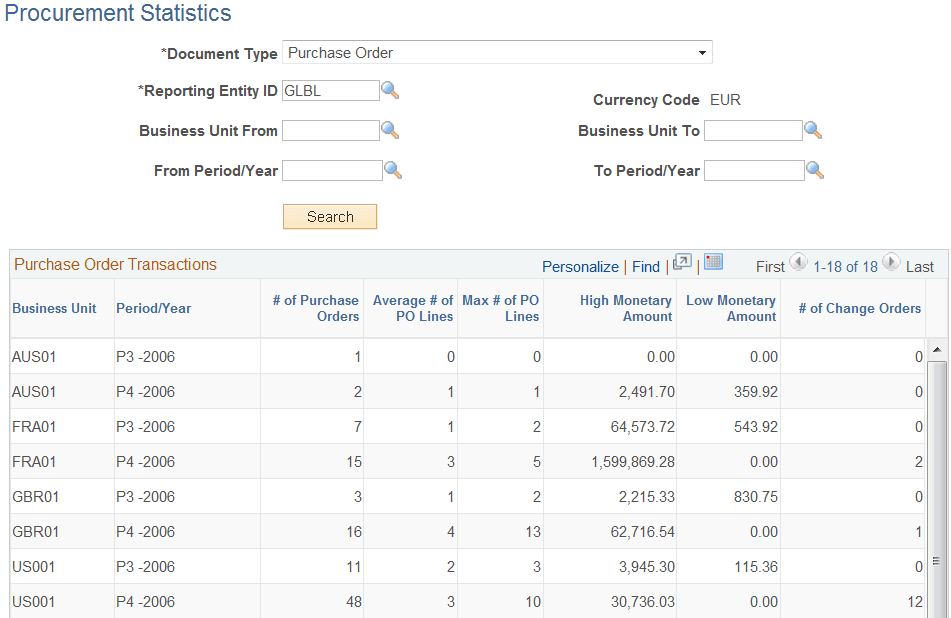Open the Business Unit From lookup magnifier
951x618 pixels.
coord(390,130)
